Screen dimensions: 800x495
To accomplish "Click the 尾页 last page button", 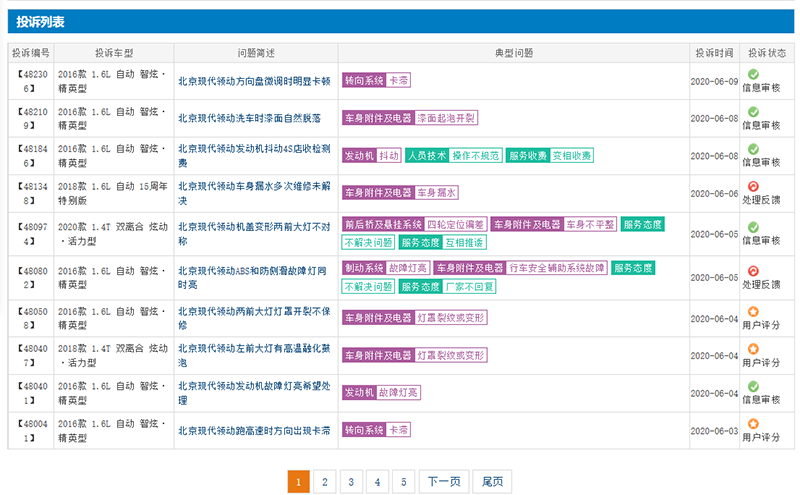I will coord(492,481).
